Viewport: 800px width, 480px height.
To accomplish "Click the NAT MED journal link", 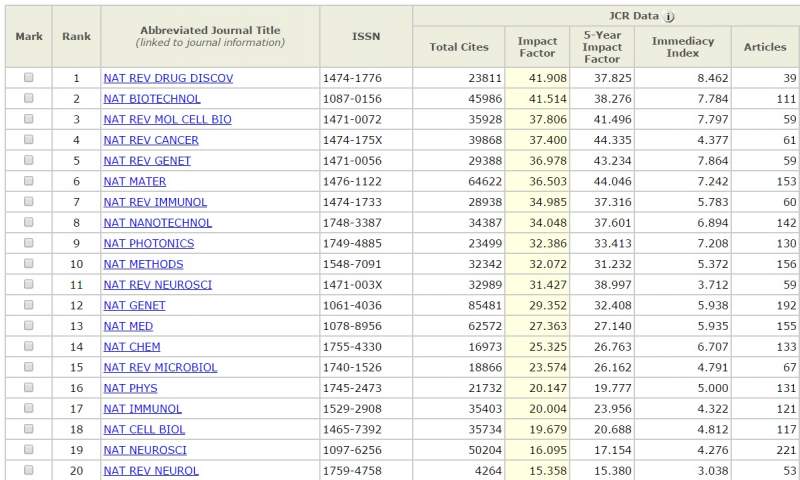I will pyautogui.click(x=128, y=326).
